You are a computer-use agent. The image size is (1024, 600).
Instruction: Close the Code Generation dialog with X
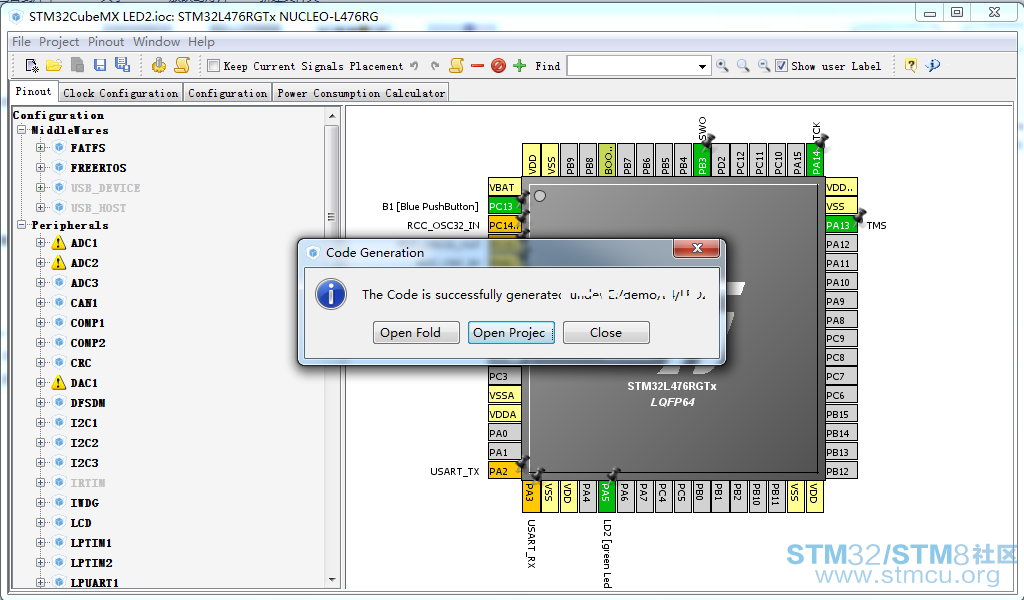tap(697, 248)
